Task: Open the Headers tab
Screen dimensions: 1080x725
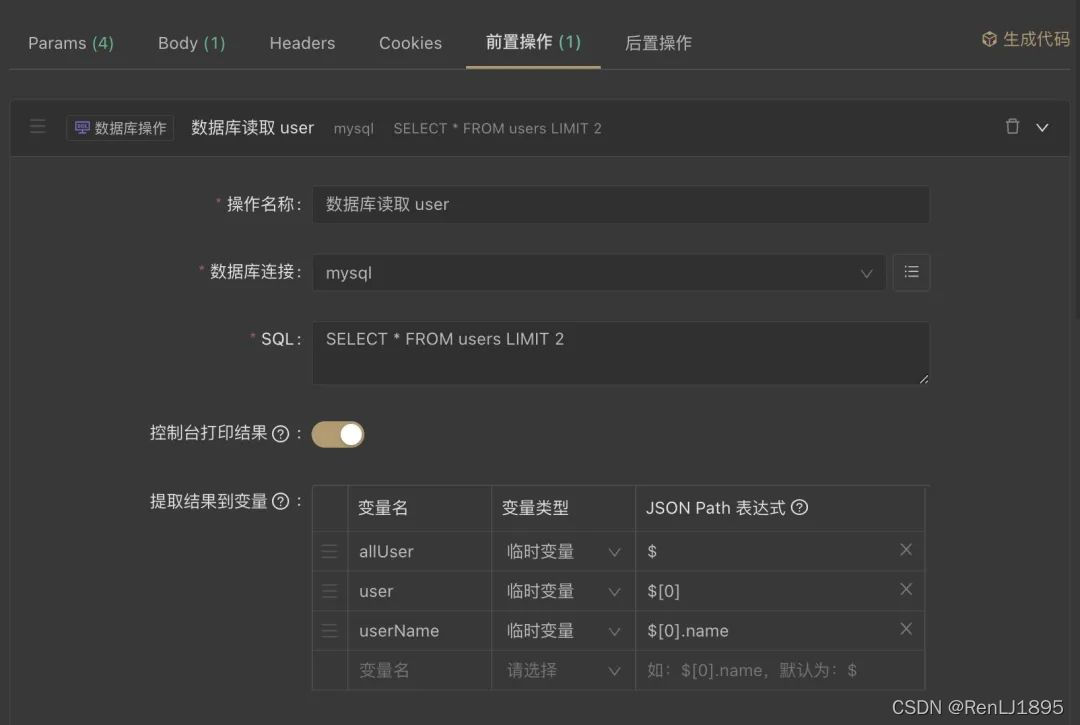Action: 302,43
